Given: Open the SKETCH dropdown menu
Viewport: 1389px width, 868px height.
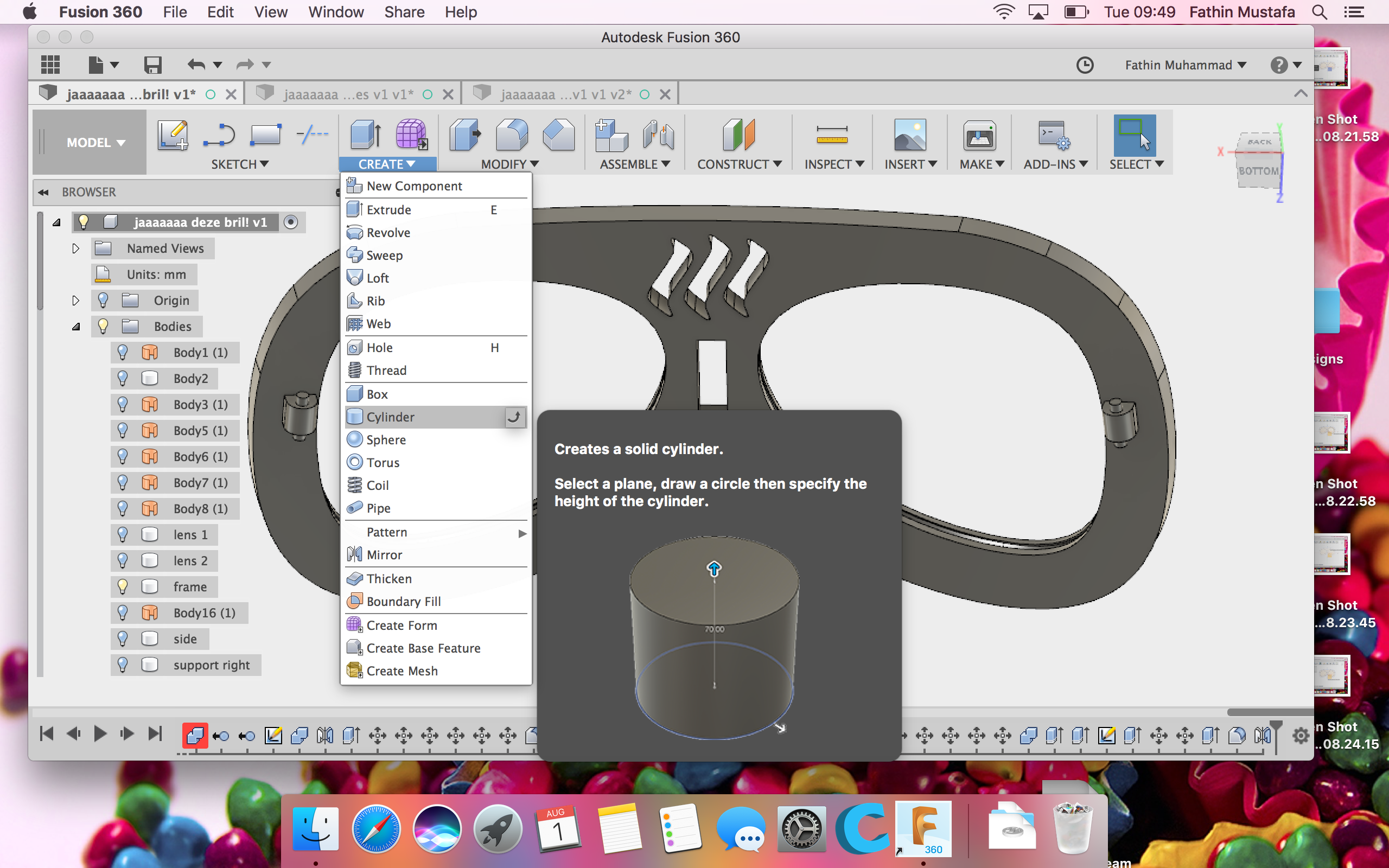Looking at the screenshot, I should coord(239,164).
